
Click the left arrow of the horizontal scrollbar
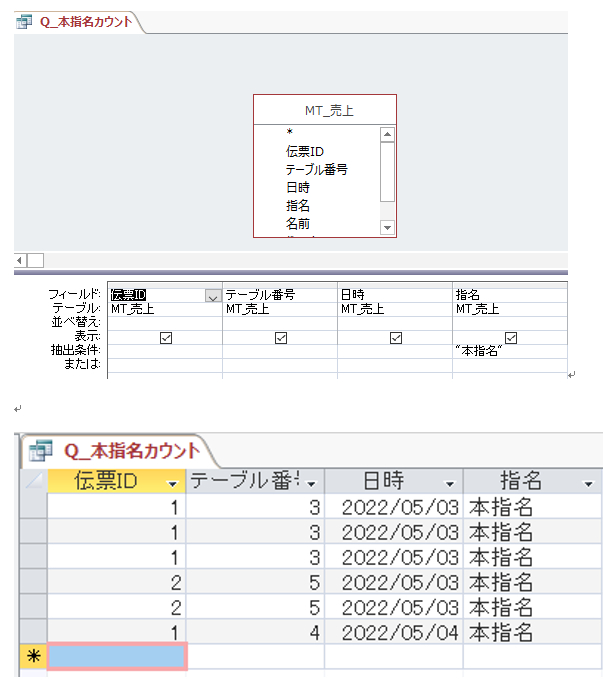(x=20, y=260)
